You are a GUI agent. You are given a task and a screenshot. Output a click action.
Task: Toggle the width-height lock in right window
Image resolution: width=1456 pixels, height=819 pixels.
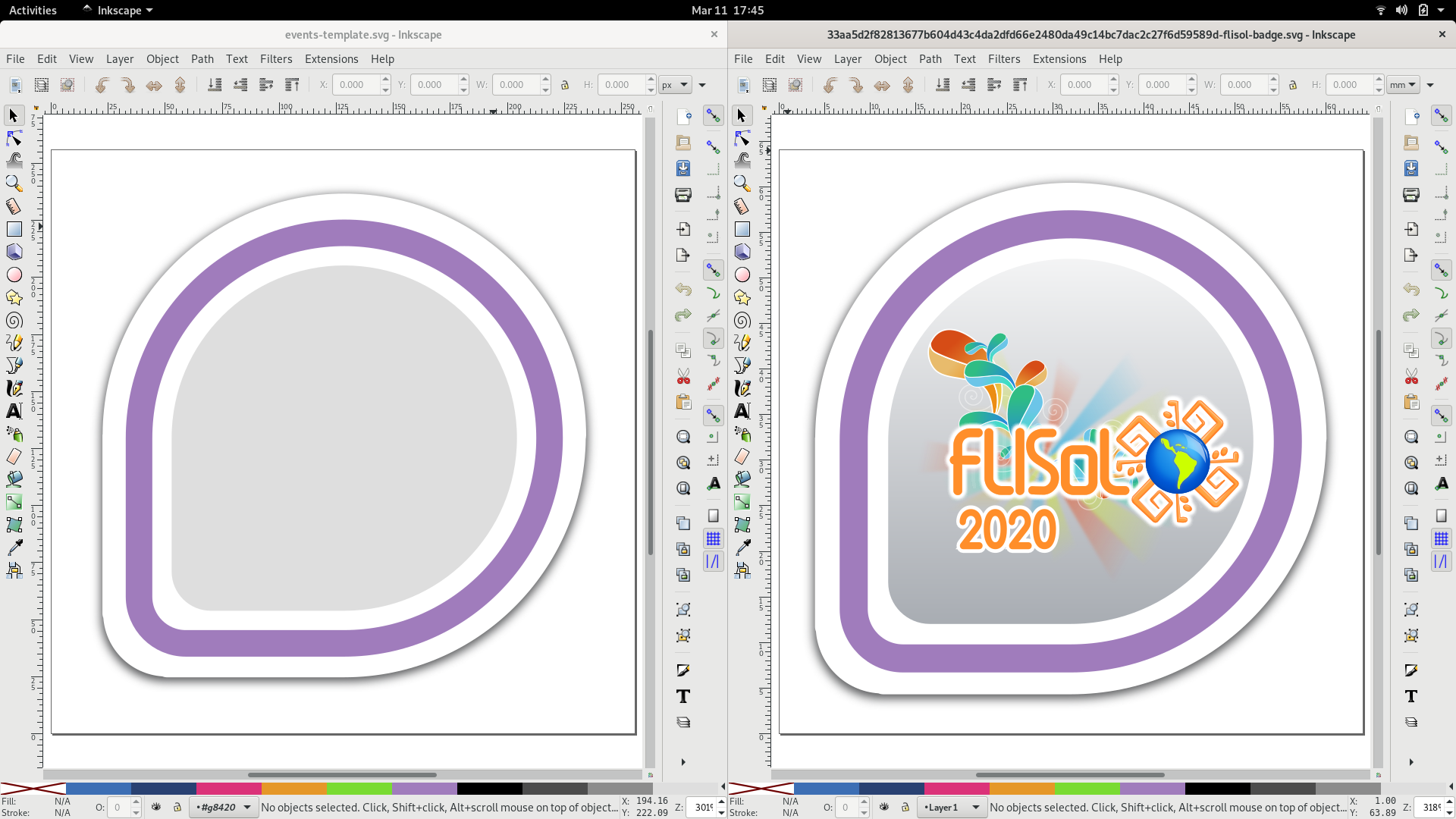[x=1293, y=85]
